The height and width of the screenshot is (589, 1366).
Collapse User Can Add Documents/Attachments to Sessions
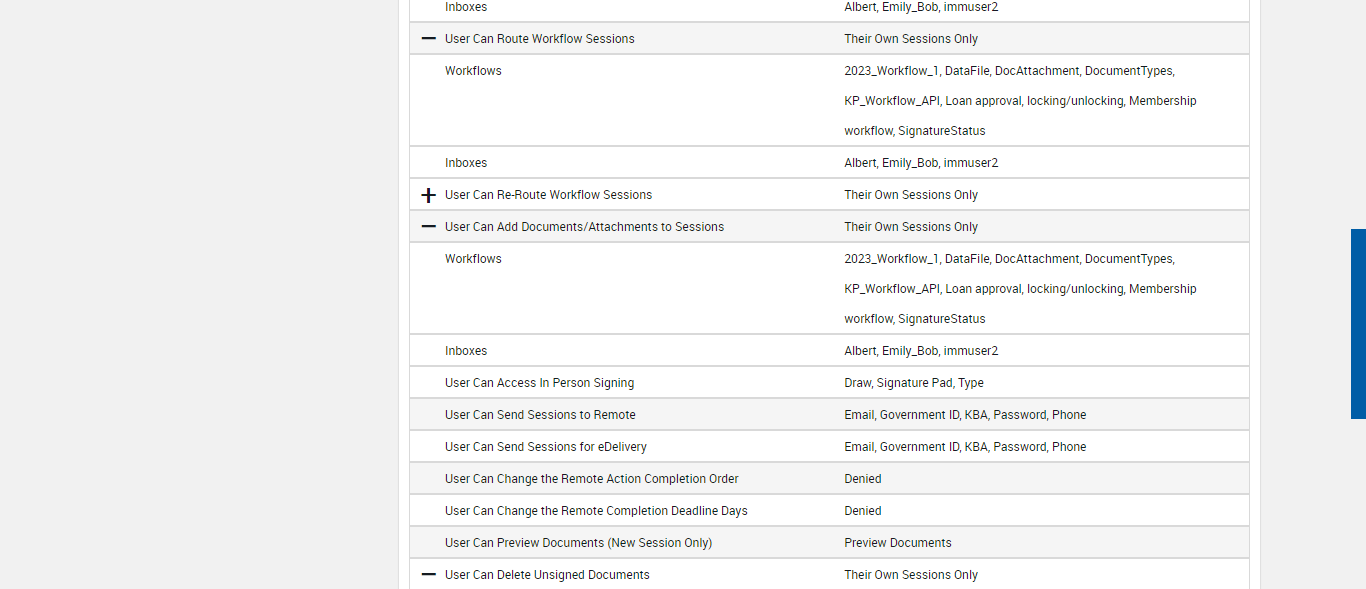[x=429, y=227]
